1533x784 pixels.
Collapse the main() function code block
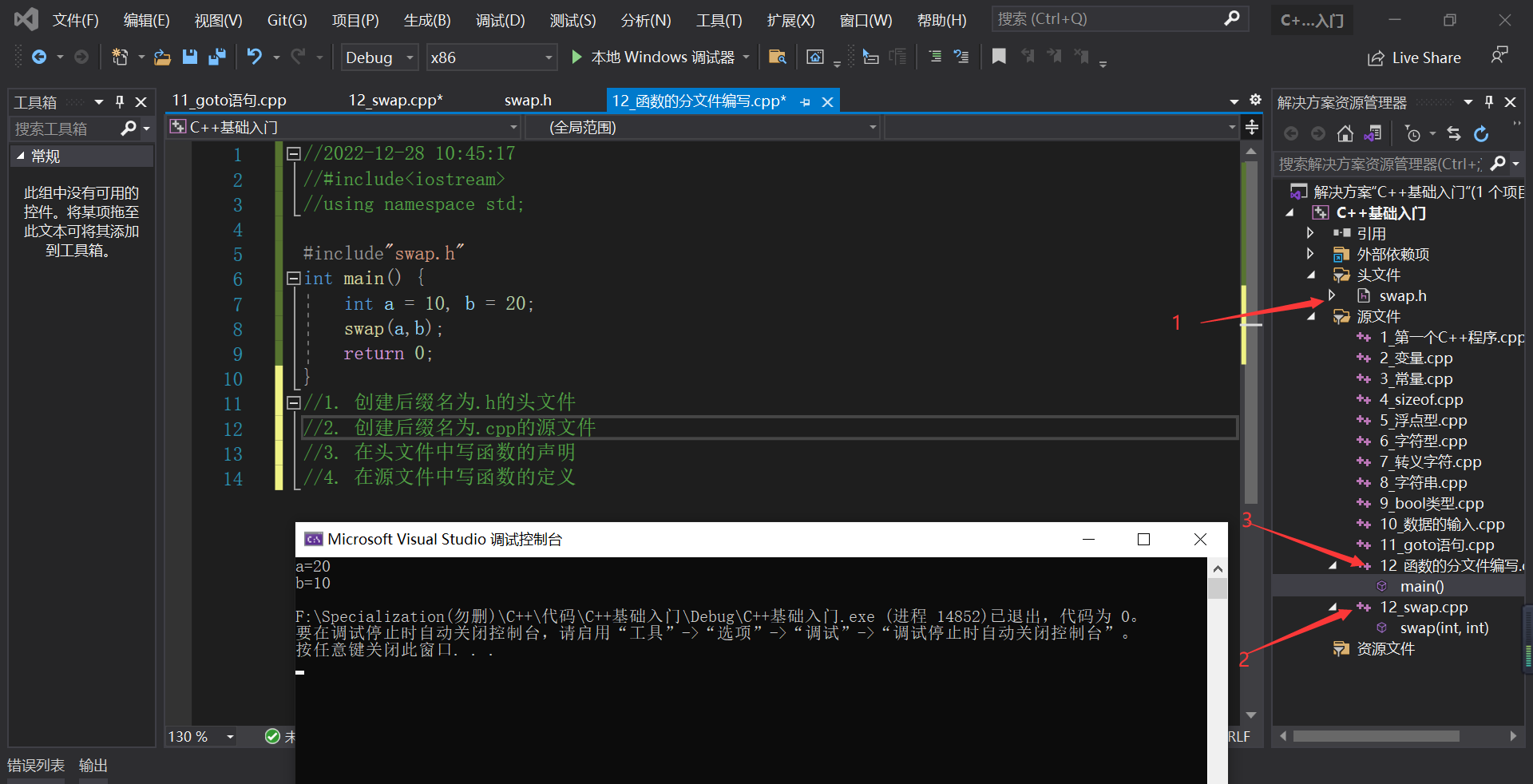[293, 278]
